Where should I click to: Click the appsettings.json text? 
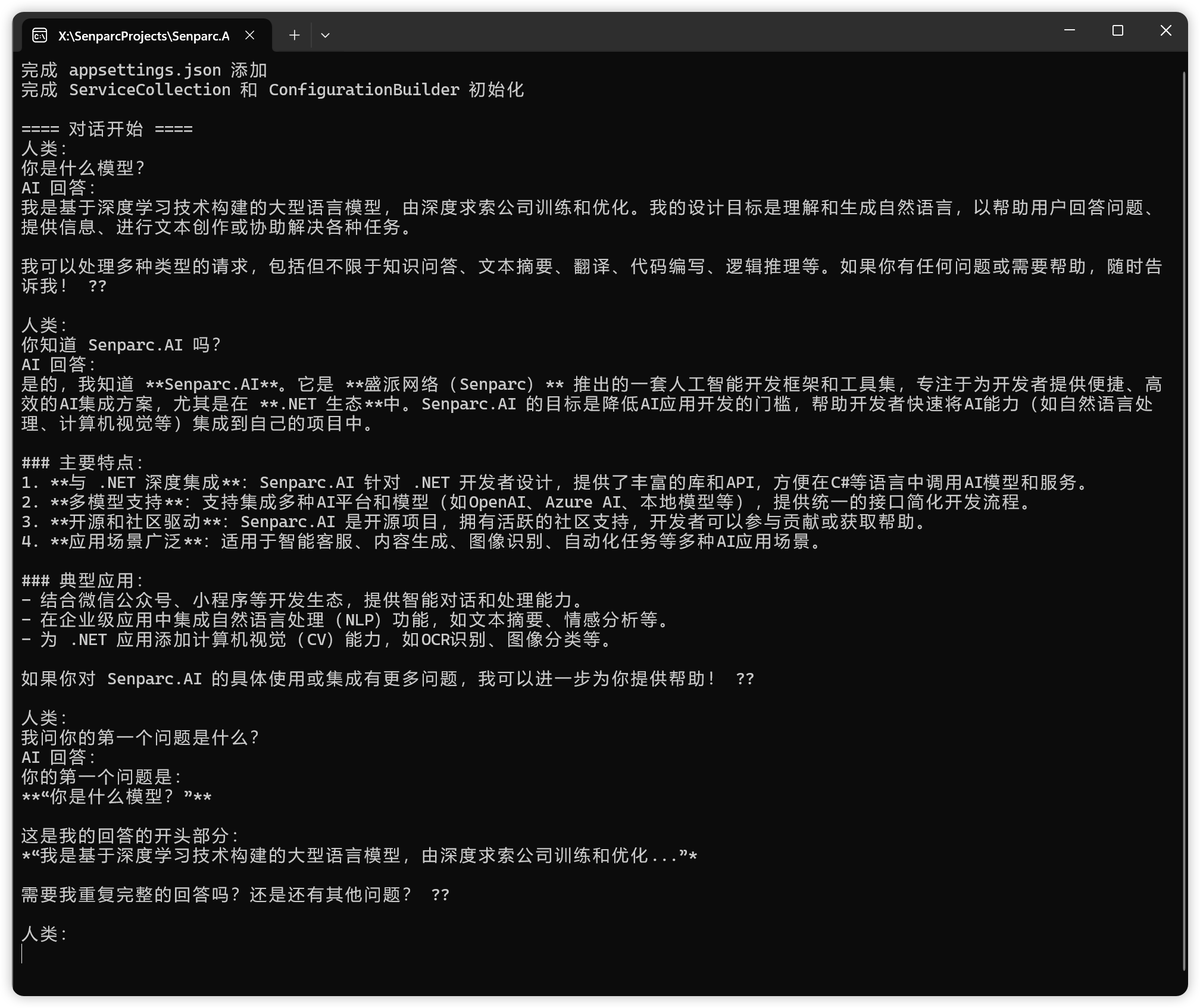coord(145,70)
